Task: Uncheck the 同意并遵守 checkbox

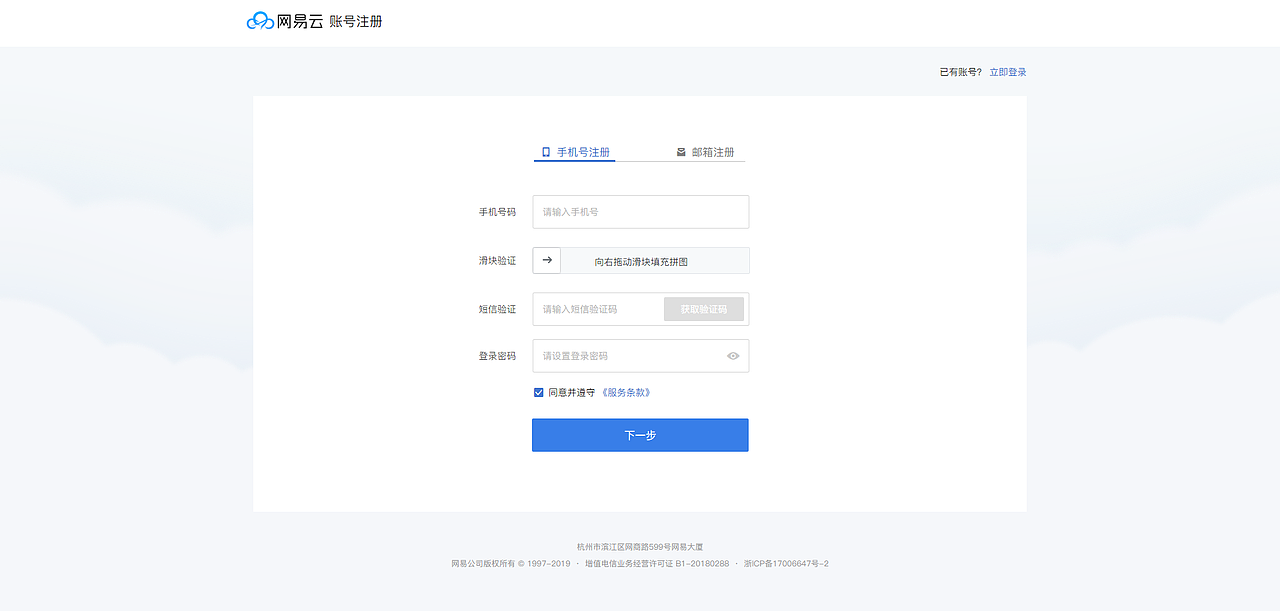Action: (539, 393)
